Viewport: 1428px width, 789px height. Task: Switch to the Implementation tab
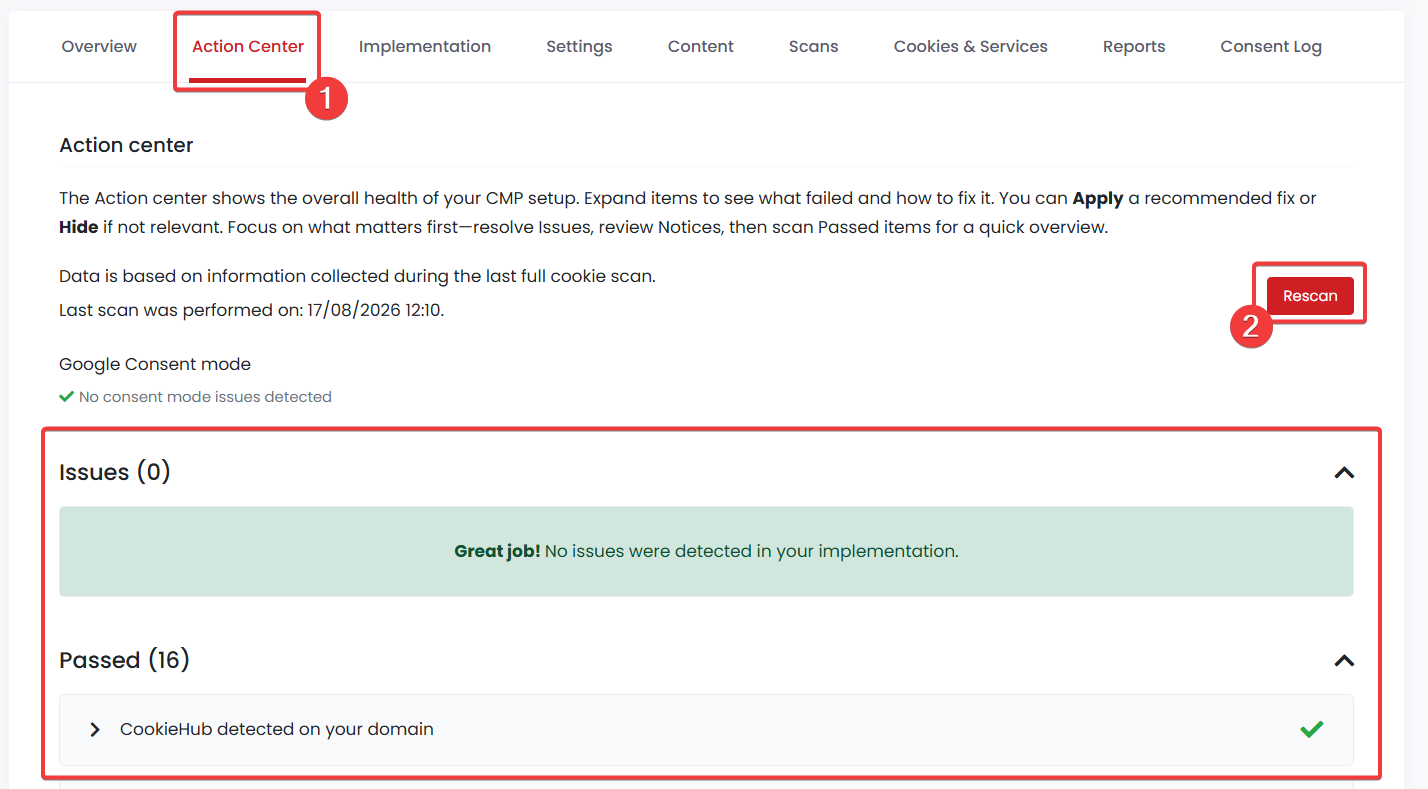(x=425, y=46)
